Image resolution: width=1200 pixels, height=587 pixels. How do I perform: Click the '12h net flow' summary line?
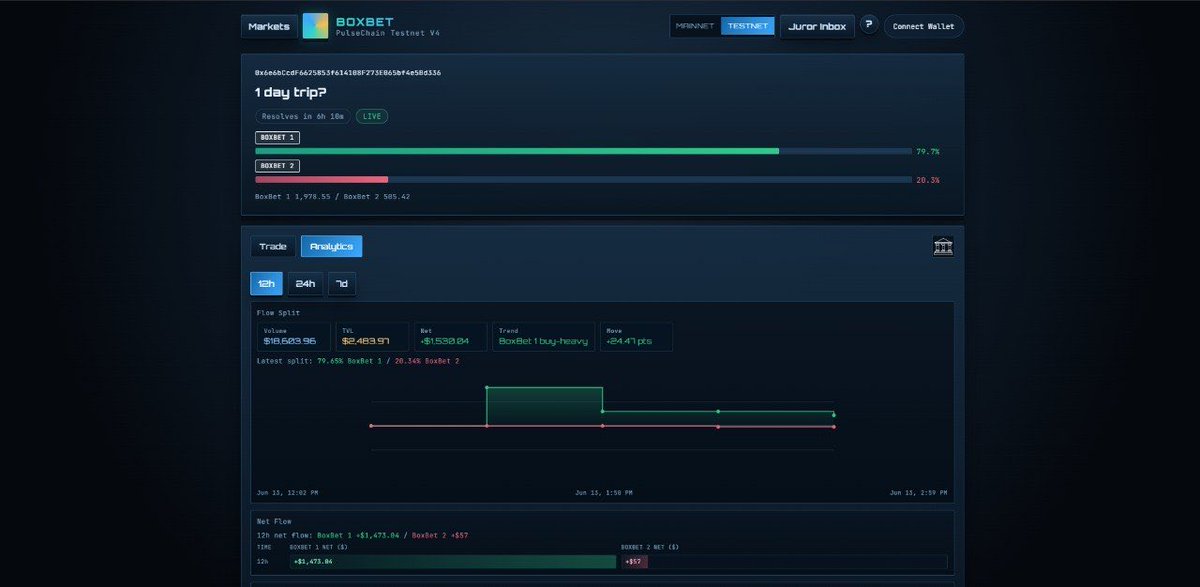pyautogui.click(x=362, y=535)
